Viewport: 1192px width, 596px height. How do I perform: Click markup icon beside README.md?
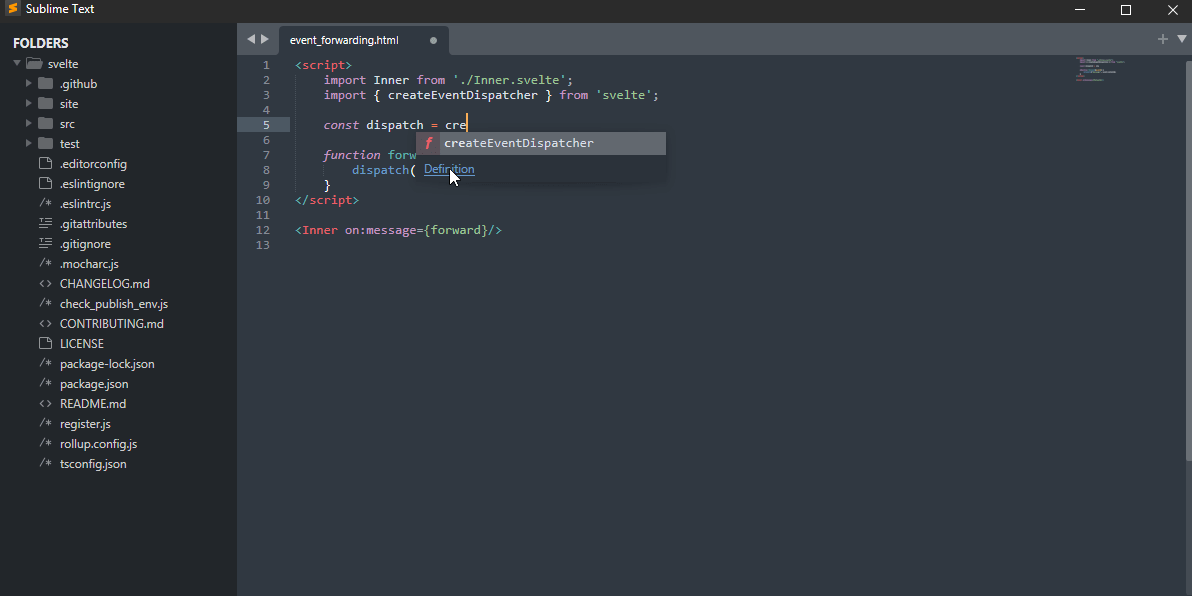[46, 404]
